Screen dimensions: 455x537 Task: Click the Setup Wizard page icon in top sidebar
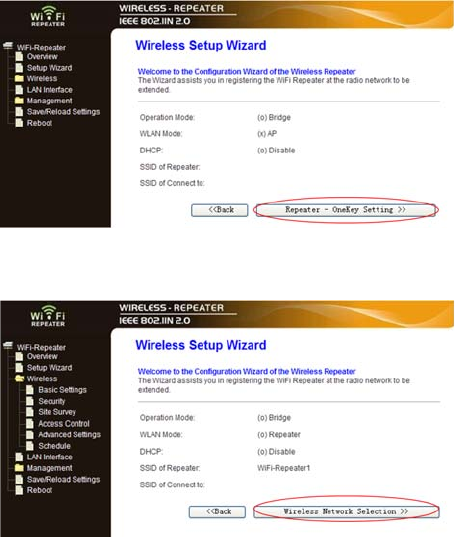tap(20, 68)
